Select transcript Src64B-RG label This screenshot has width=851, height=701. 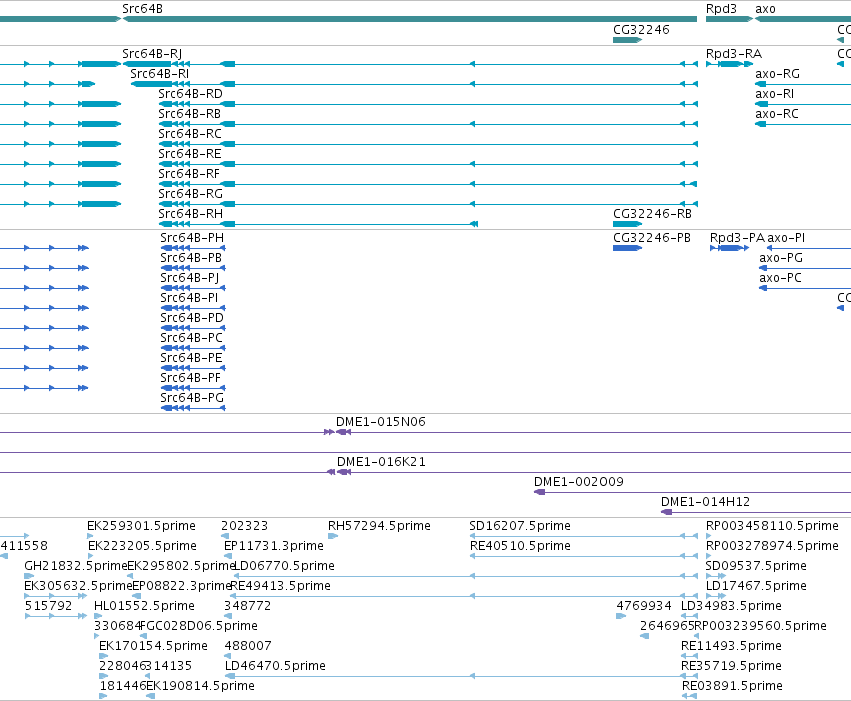click(x=190, y=194)
